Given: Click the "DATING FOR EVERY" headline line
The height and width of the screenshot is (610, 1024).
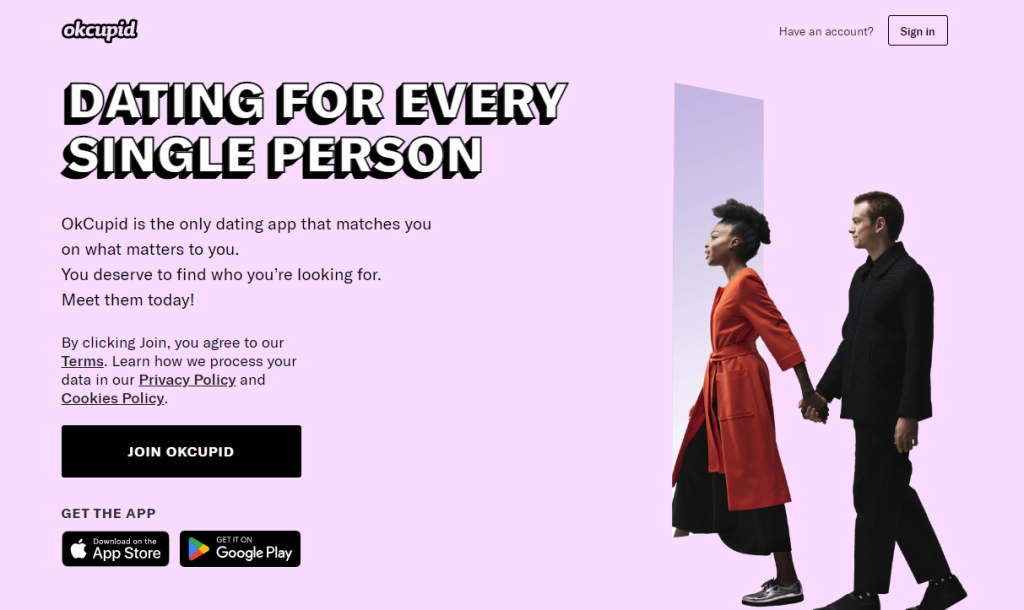Looking at the screenshot, I should [x=315, y=103].
